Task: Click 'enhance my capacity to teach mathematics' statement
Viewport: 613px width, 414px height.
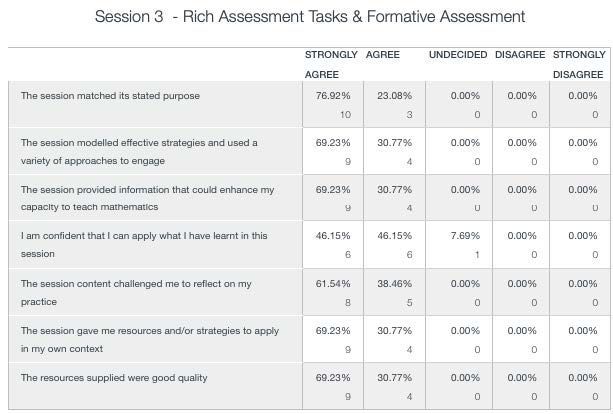Action: (x=147, y=198)
